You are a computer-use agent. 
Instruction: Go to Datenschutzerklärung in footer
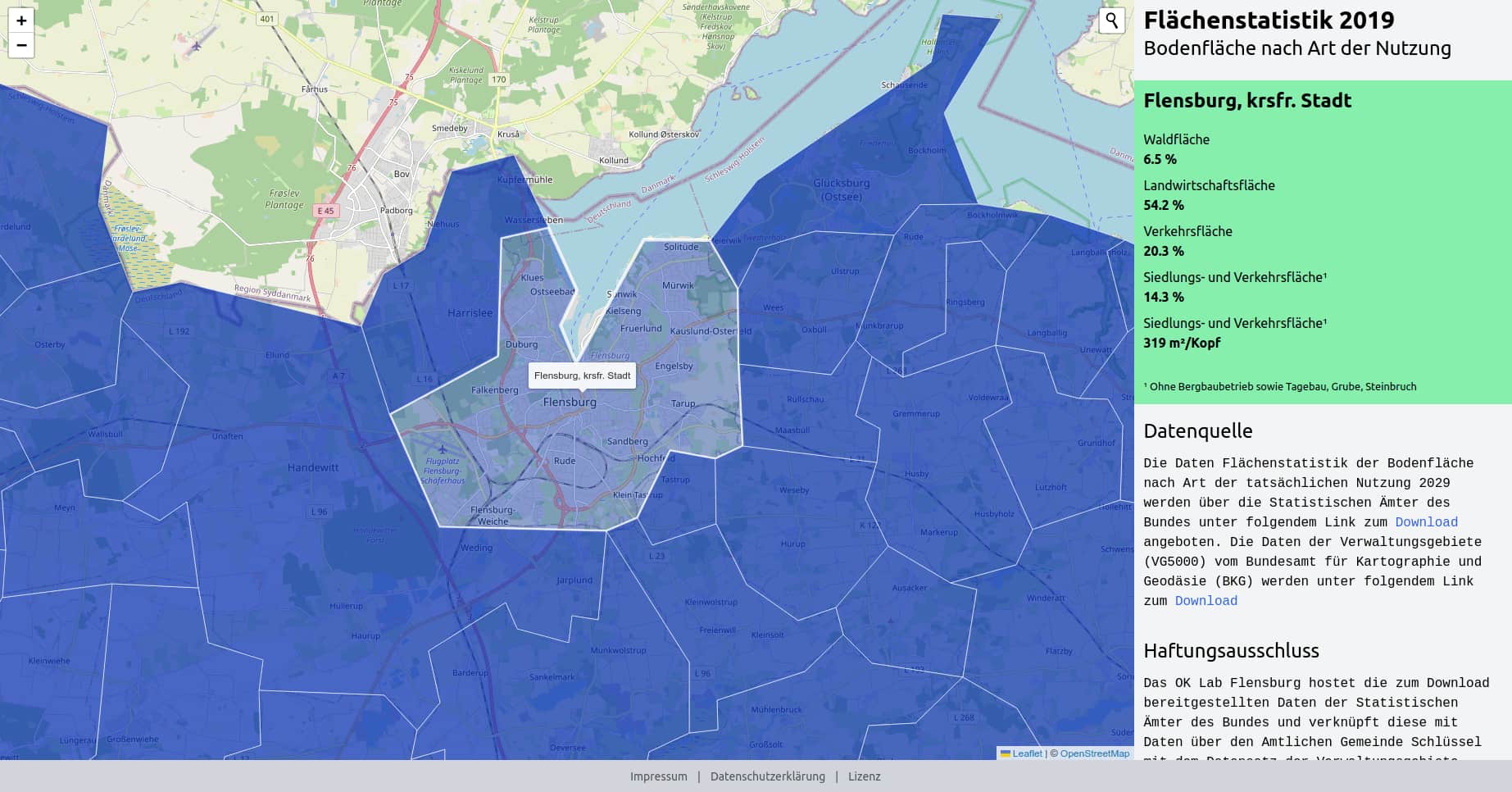[x=767, y=776]
